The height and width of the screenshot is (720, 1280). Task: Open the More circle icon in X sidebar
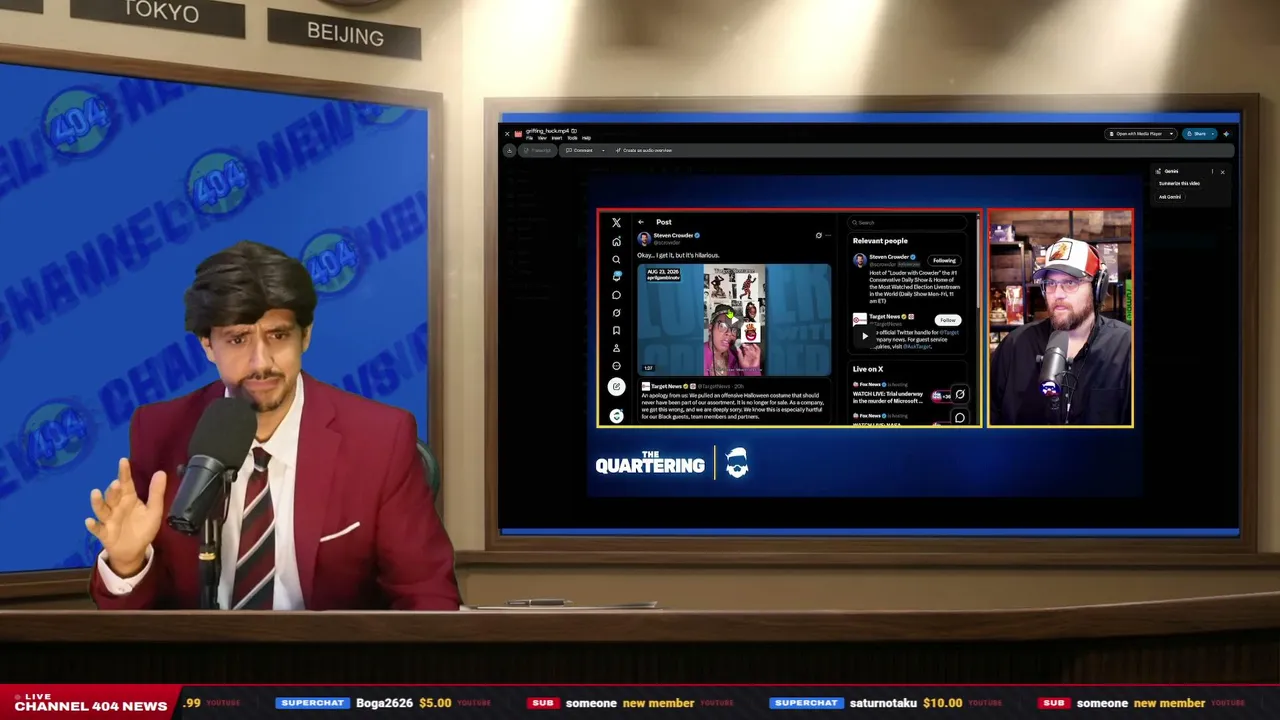click(616, 366)
